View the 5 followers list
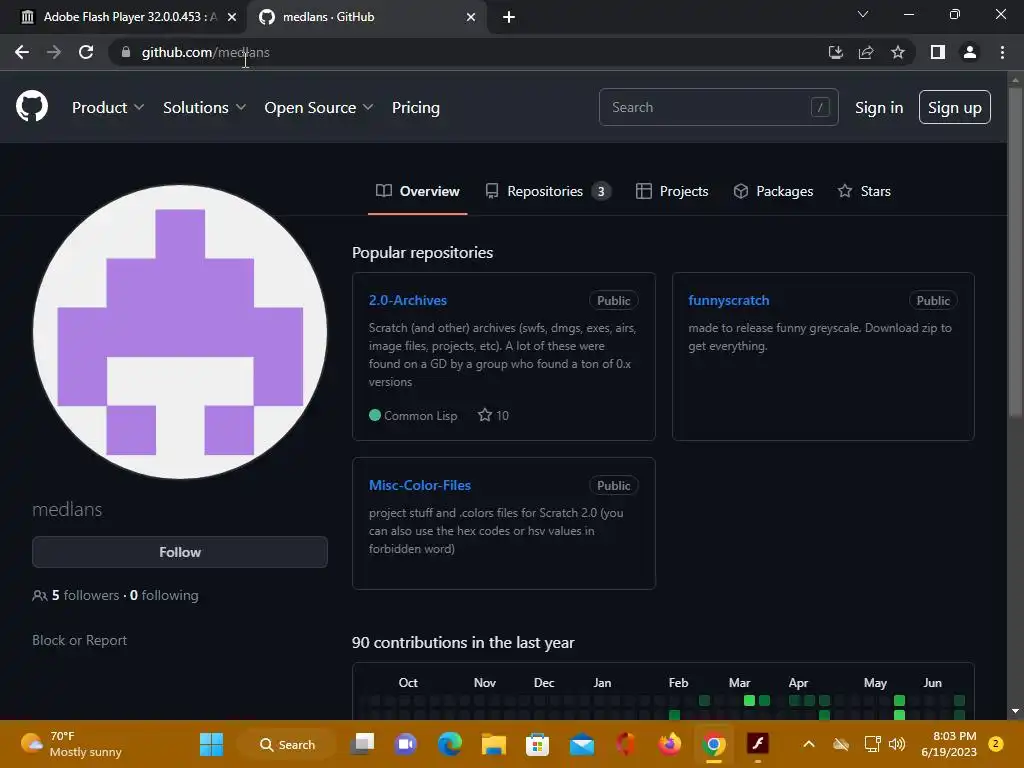1024x768 pixels. pyautogui.click(x=85, y=595)
